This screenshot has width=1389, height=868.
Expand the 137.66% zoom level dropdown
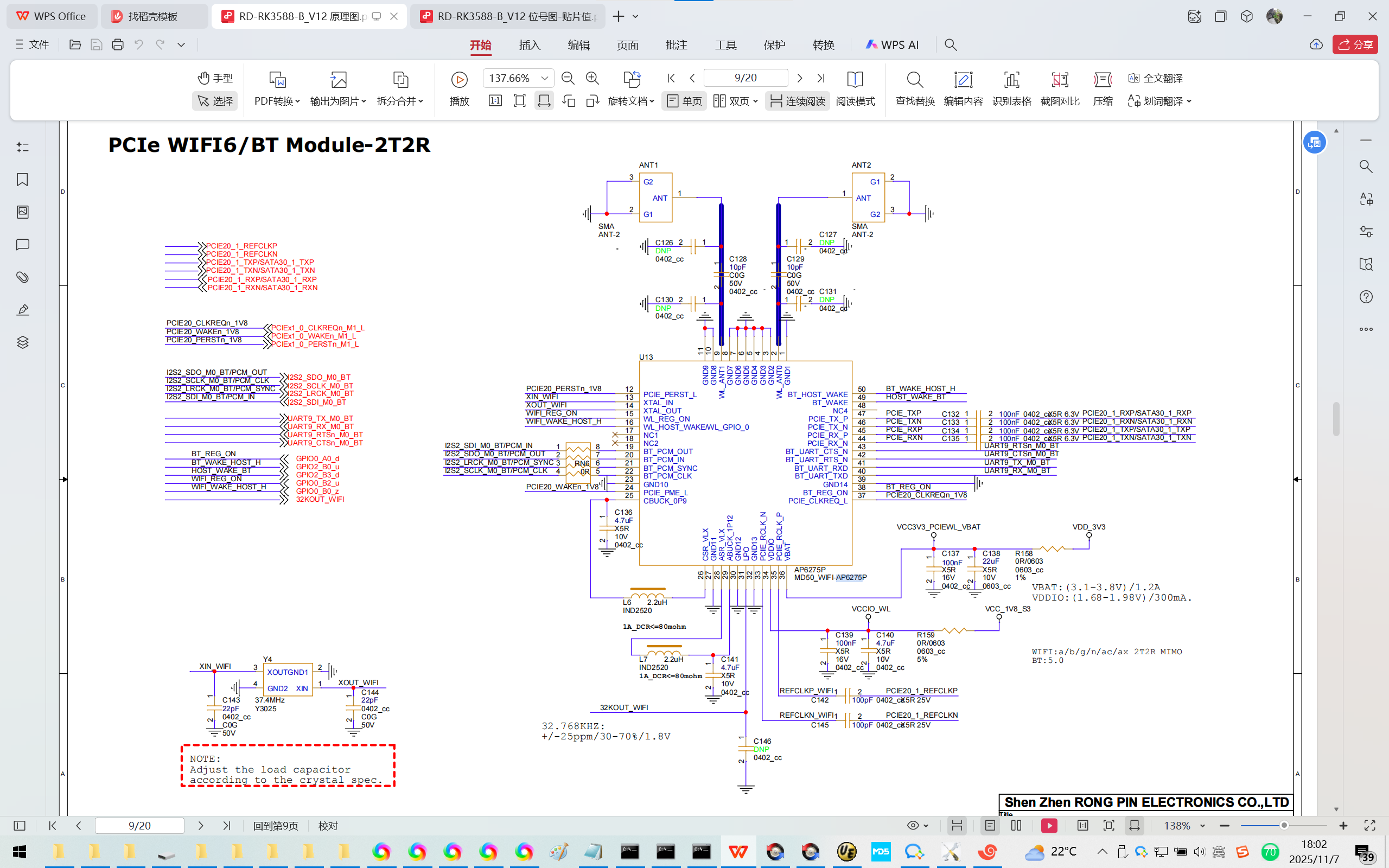tap(544, 78)
